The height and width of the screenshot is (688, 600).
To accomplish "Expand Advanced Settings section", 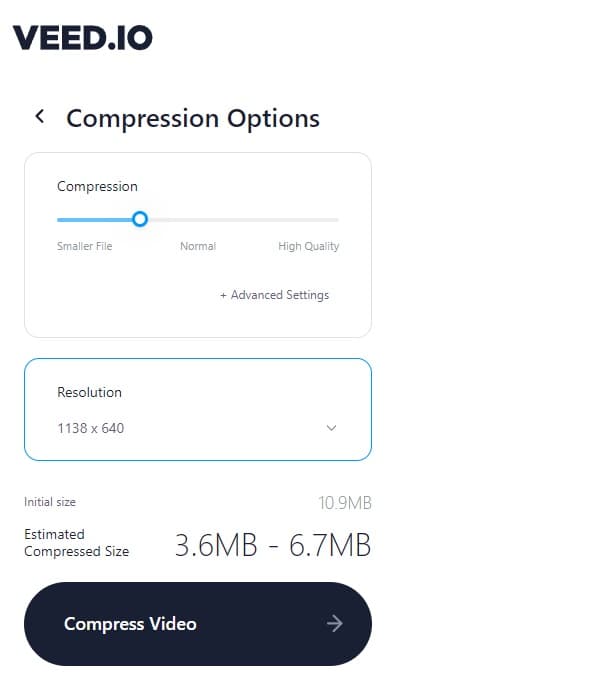I will pos(274,295).
